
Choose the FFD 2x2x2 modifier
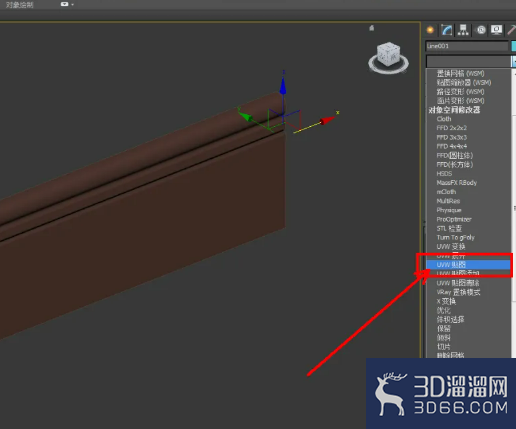[x=452, y=128]
